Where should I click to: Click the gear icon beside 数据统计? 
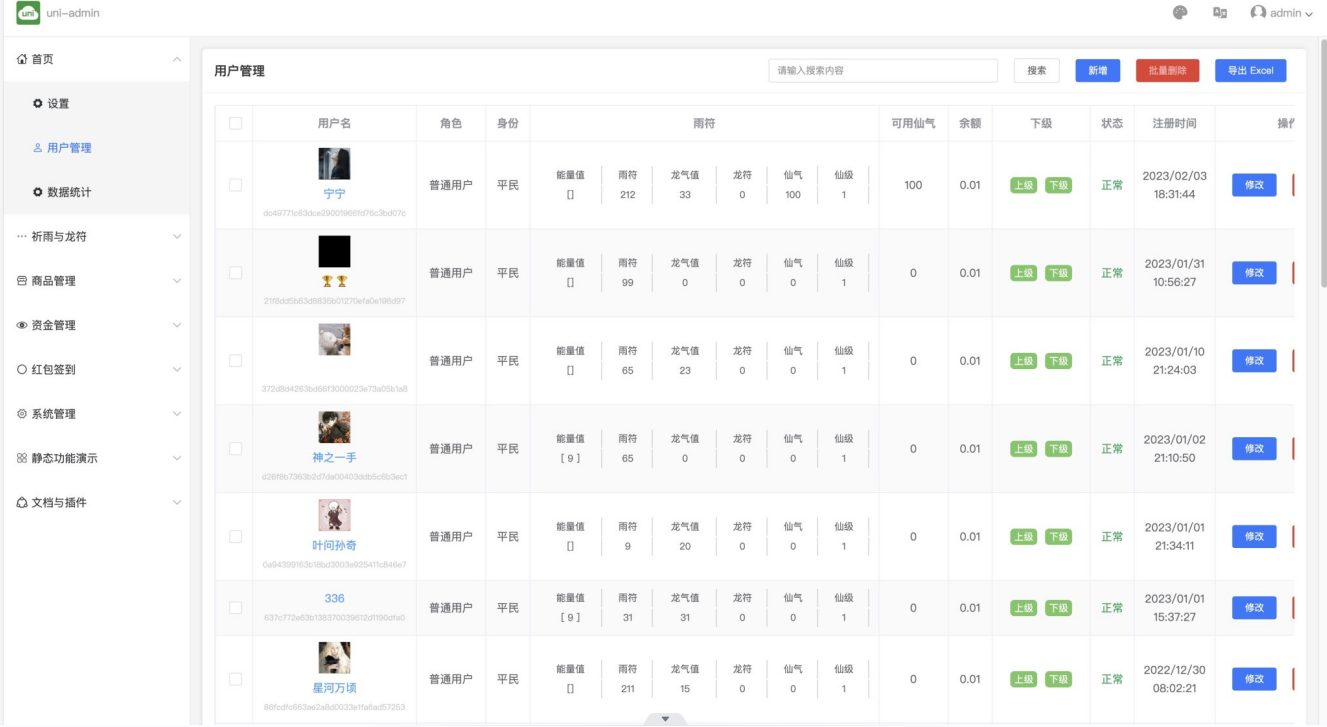pyautogui.click(x=38, y=192)
